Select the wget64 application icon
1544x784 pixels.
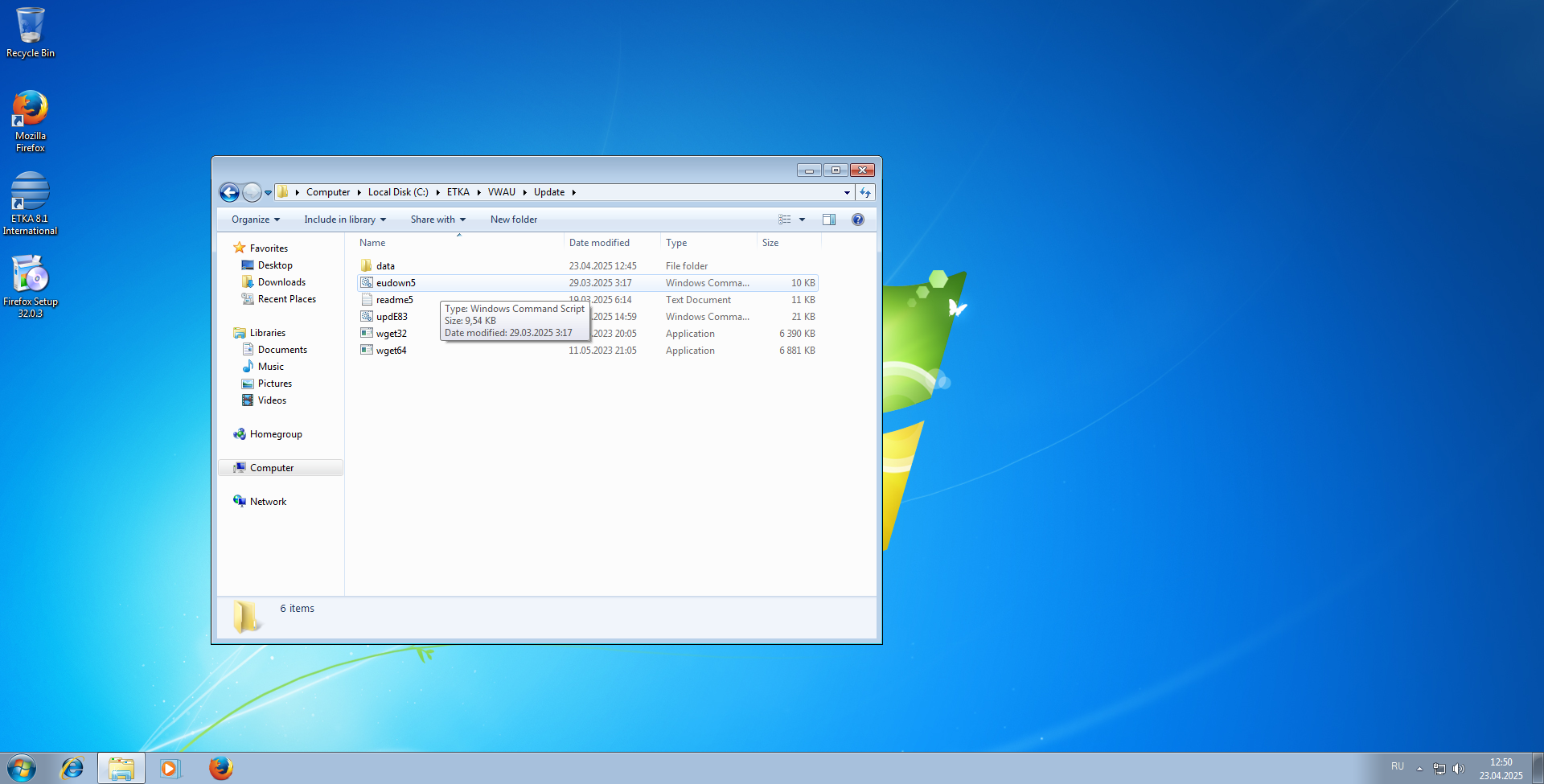(x=367, y=351)
